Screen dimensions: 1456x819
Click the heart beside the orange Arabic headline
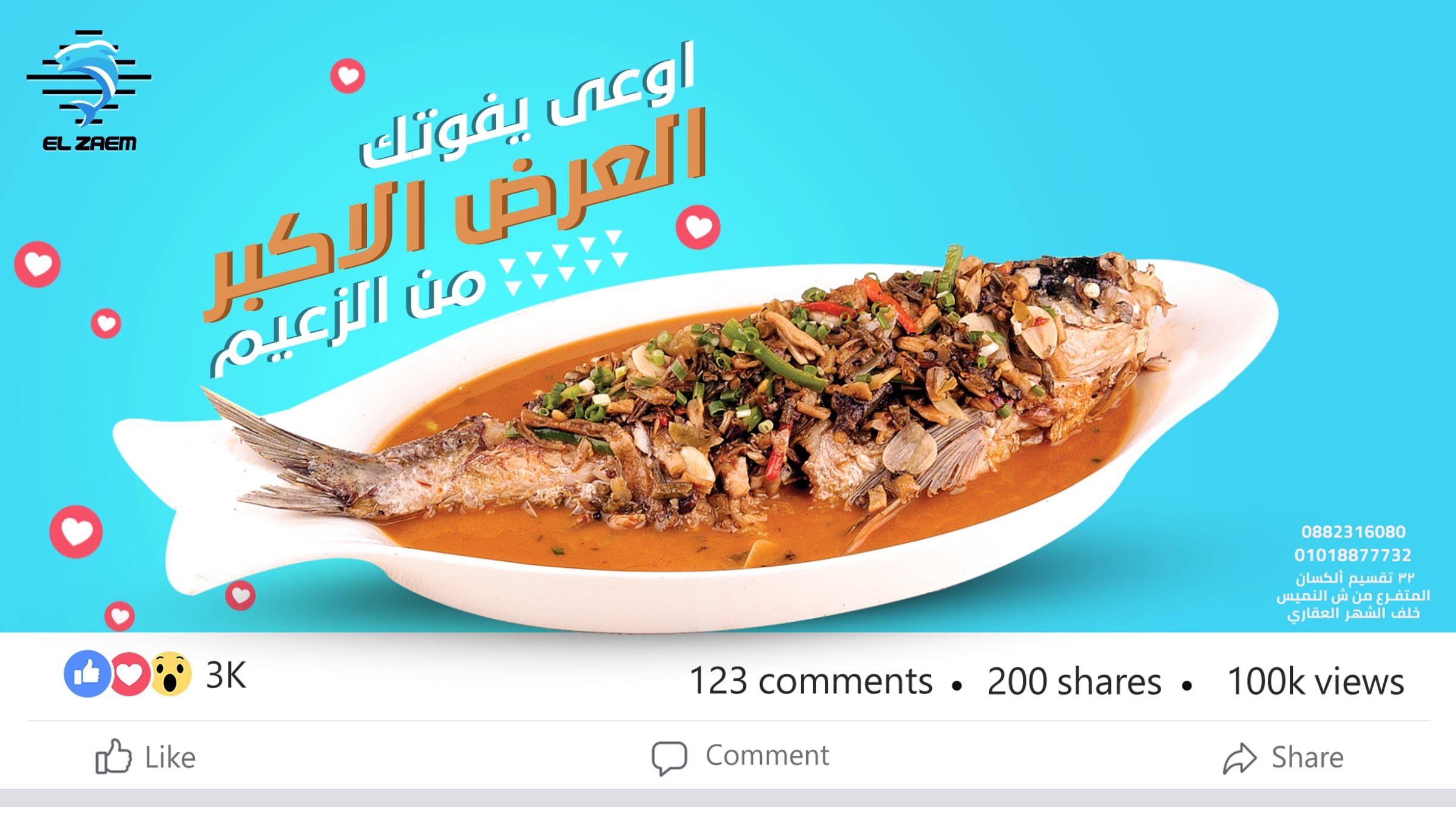click(x=698, y=227)
